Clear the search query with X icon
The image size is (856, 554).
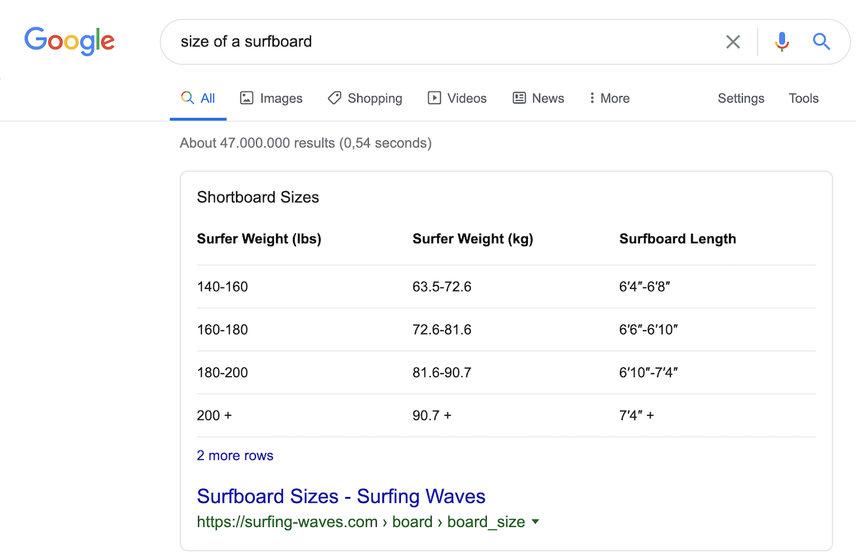pyautogui.click(x=733, y=42)
